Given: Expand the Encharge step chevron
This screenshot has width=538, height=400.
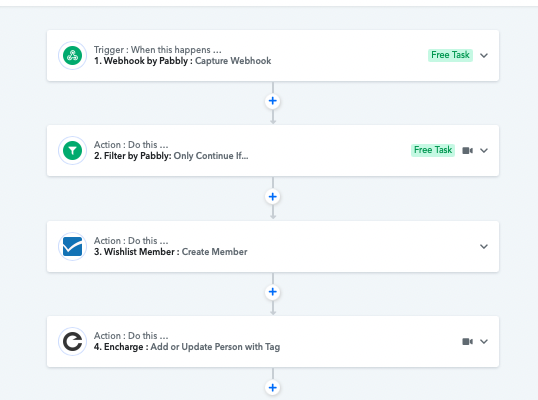Looking at the screenshot, I should click(484, 341).
